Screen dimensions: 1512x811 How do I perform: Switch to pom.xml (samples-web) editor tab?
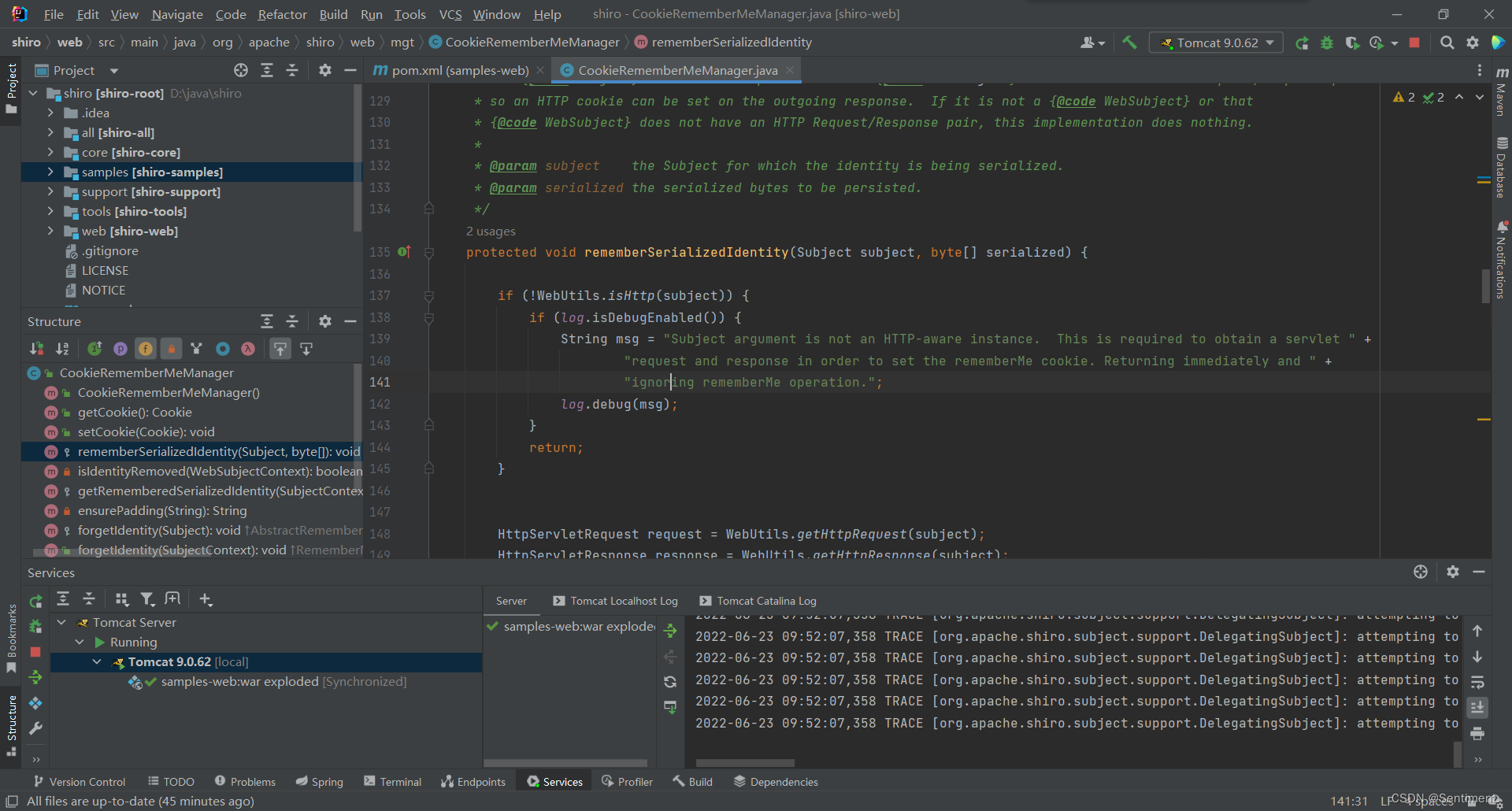[x=460, y=70]
